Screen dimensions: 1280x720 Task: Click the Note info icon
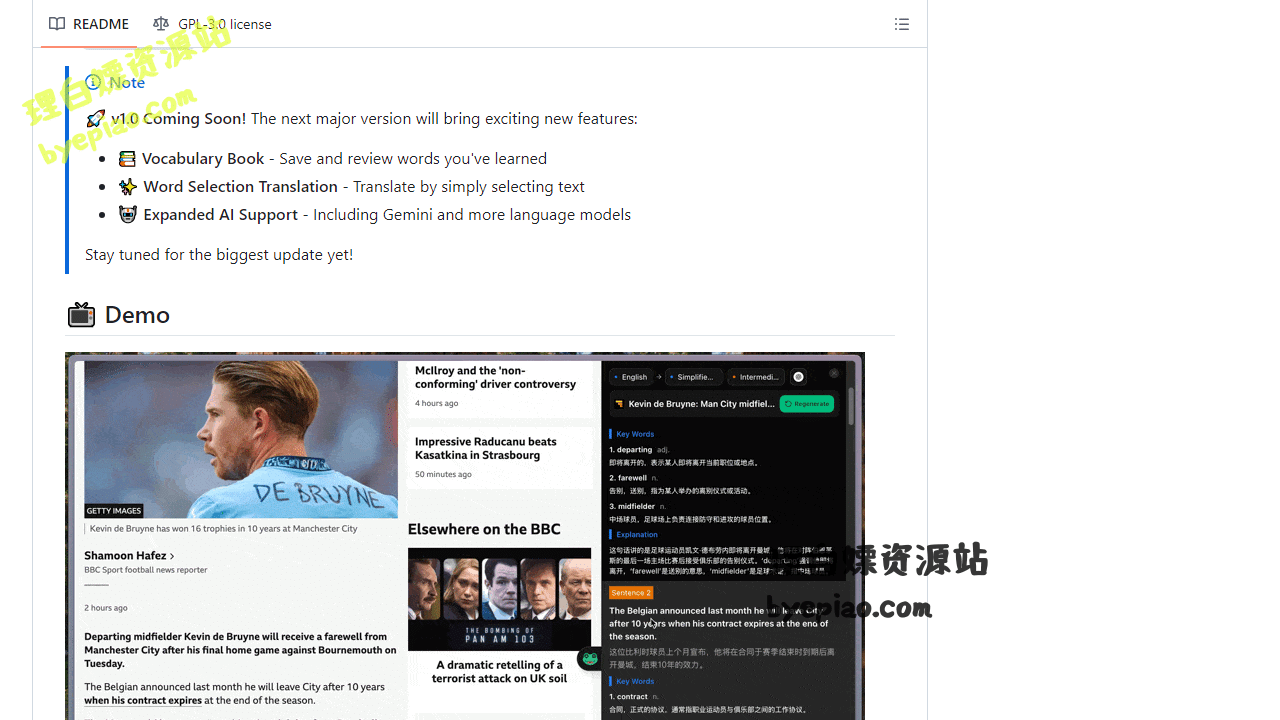coord(93,82)
